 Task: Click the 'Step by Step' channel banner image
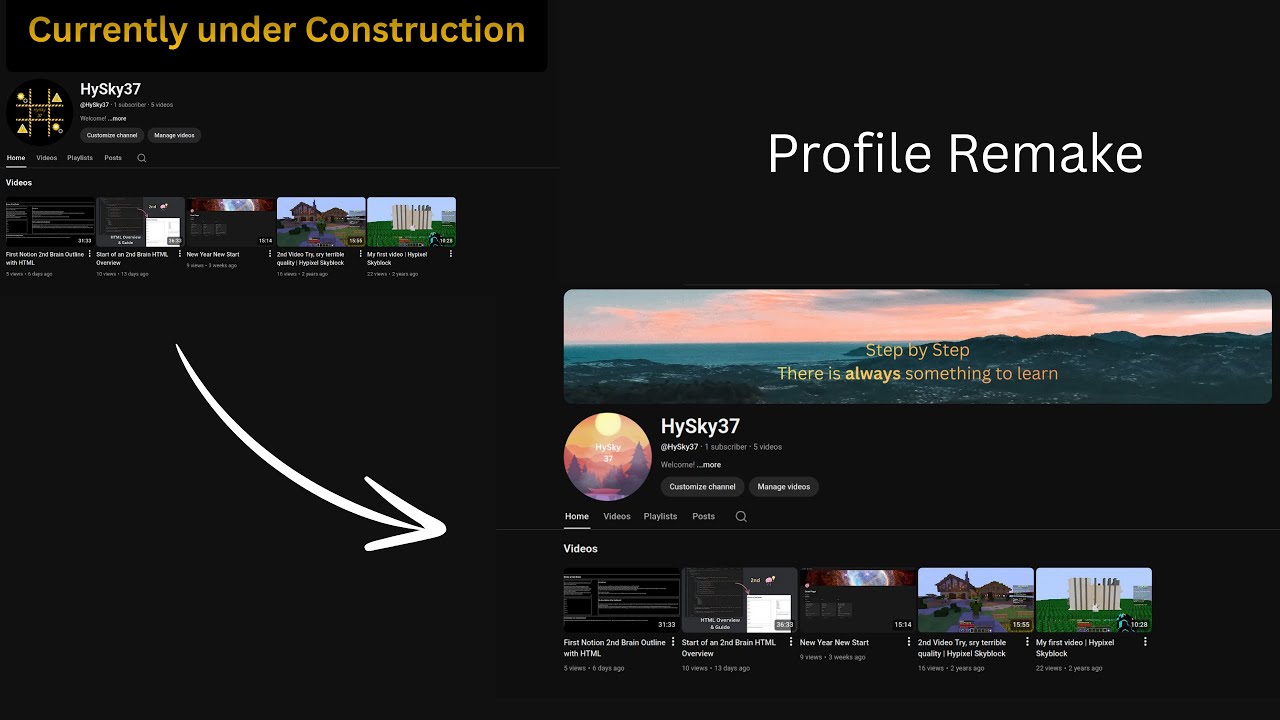(x=918, y=347)
